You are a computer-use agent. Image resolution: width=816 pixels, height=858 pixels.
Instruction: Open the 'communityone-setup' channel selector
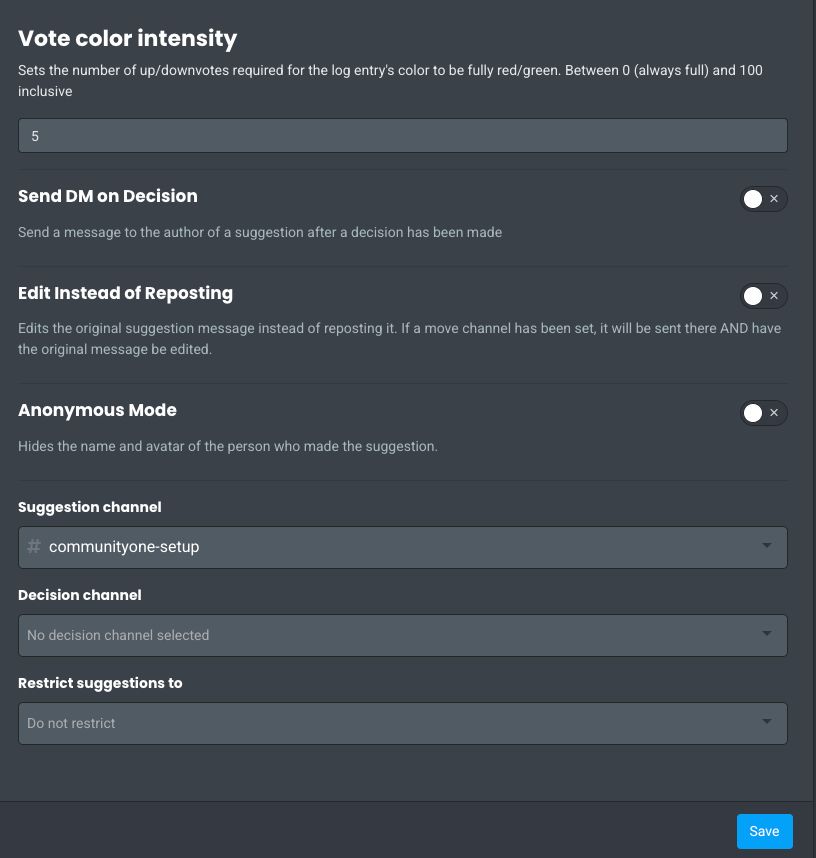point(402,547)
